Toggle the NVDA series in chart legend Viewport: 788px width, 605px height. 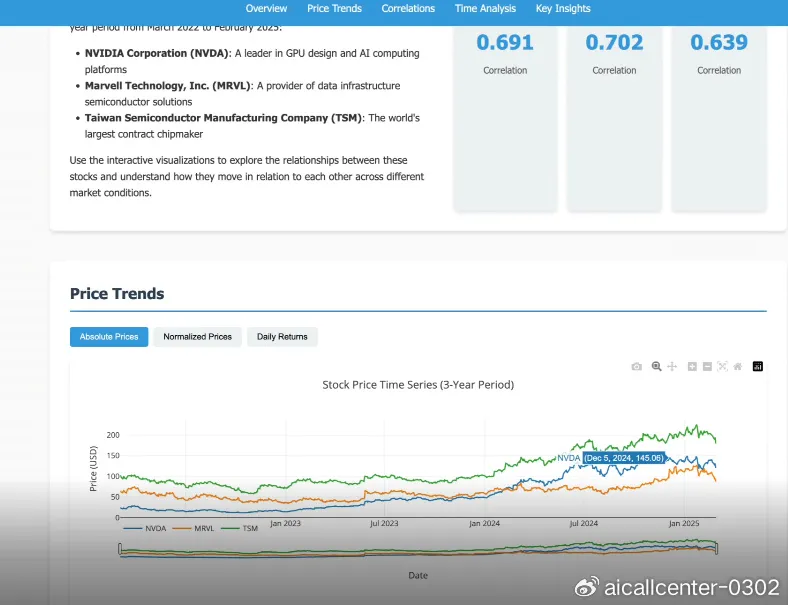tap(145, 529)
